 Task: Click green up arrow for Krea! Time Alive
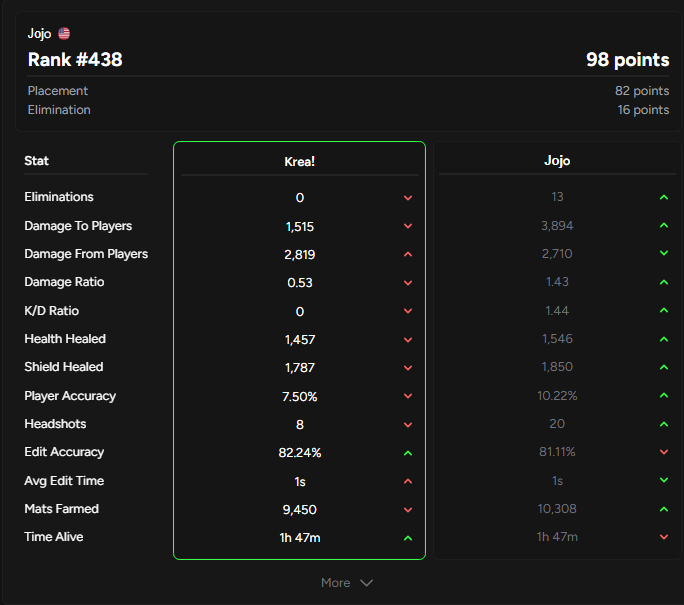(x=408, y=538)
